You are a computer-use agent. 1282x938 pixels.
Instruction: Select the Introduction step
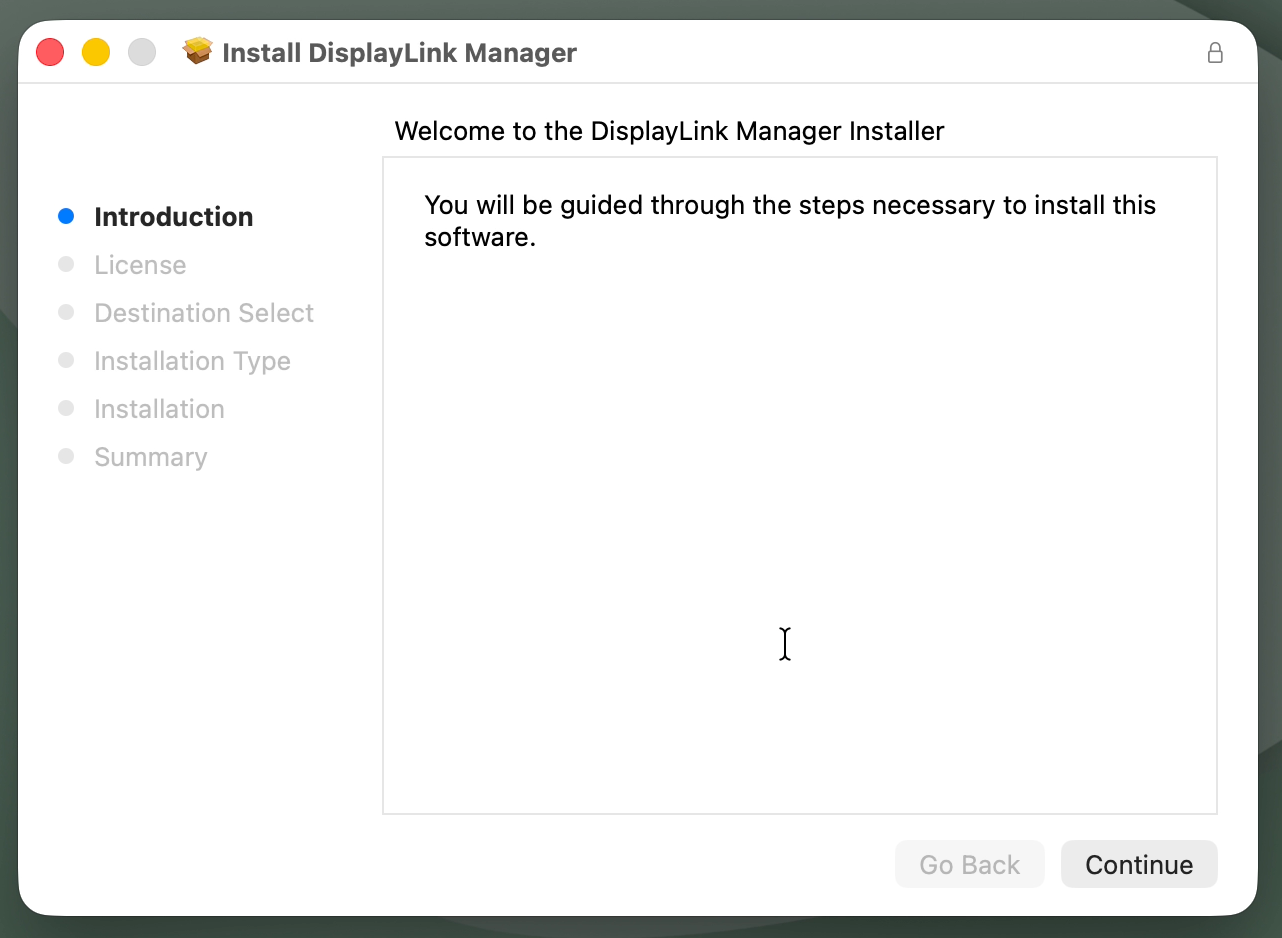174,216
